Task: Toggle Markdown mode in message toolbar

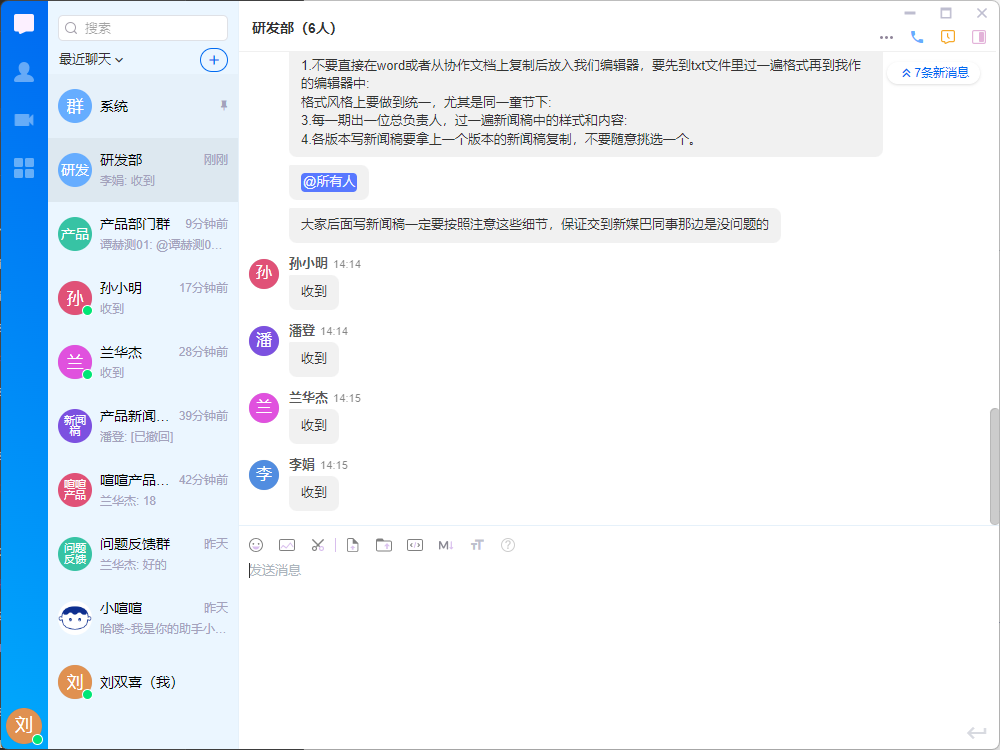Action: coord(446,545)
